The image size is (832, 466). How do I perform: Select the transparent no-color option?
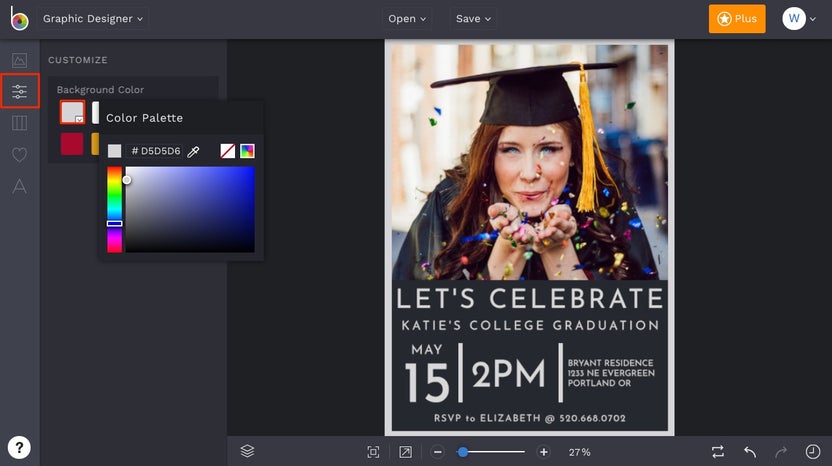228,151
